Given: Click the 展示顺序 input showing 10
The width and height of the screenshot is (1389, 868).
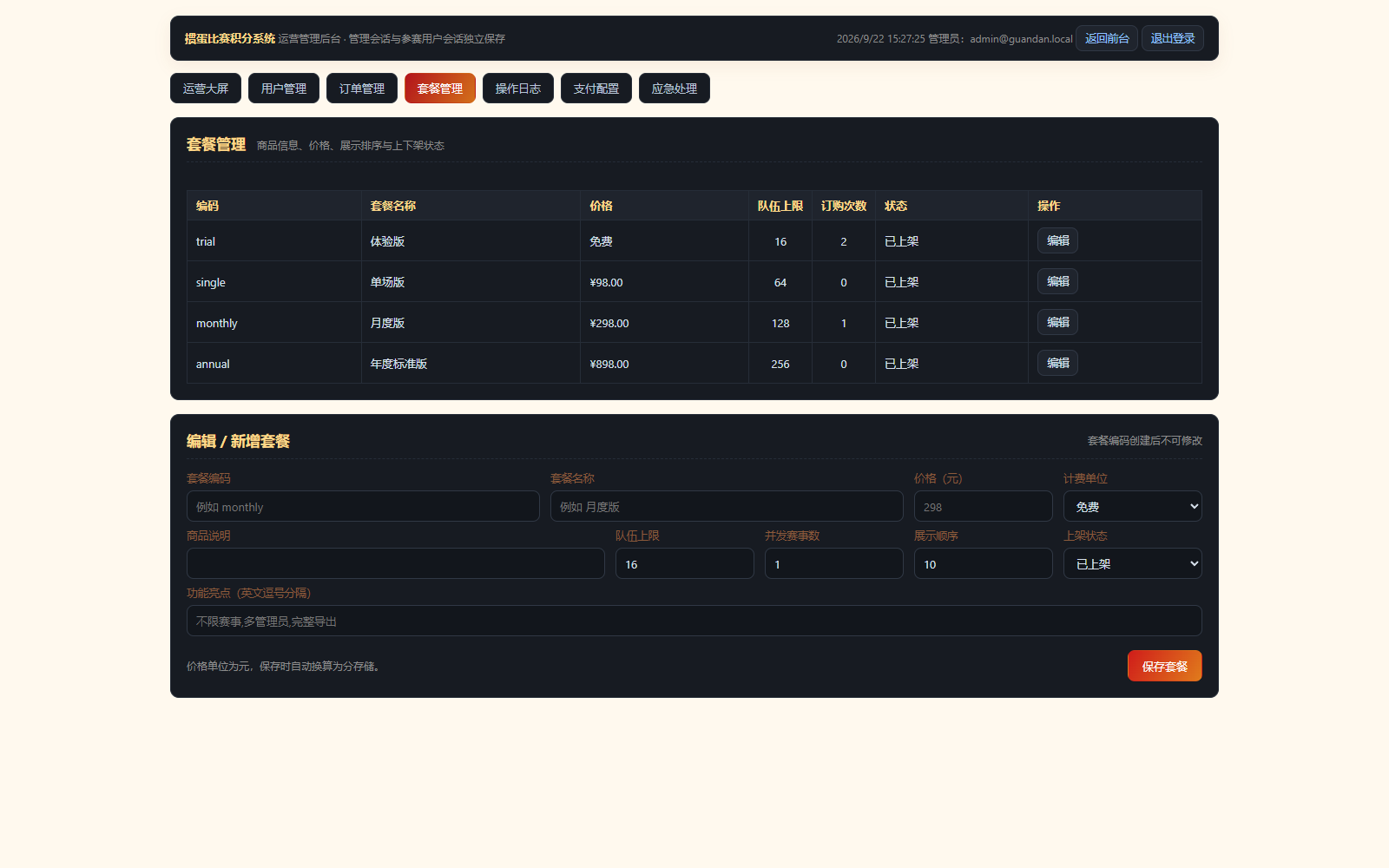Looking at the screenshot, I should (984, 563).
